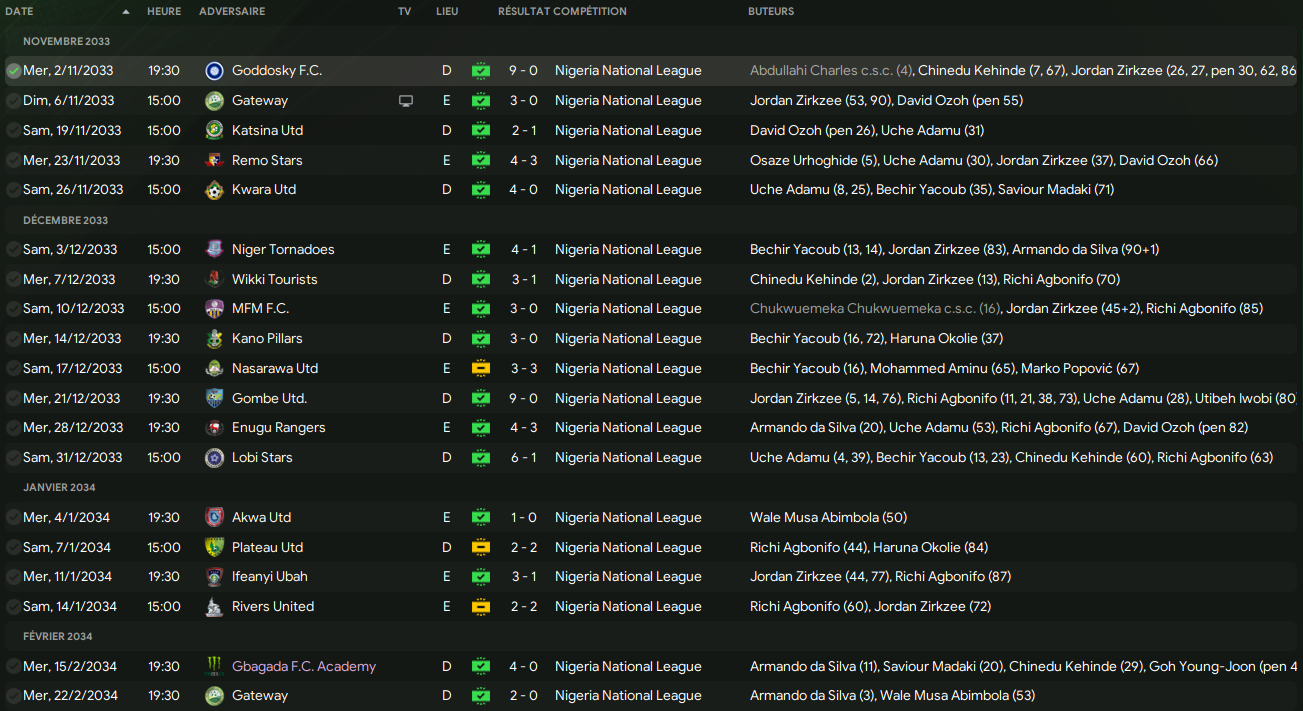Click the Kano Pillars club crest
Viewport: 1303px width, 711px height.
214,339
